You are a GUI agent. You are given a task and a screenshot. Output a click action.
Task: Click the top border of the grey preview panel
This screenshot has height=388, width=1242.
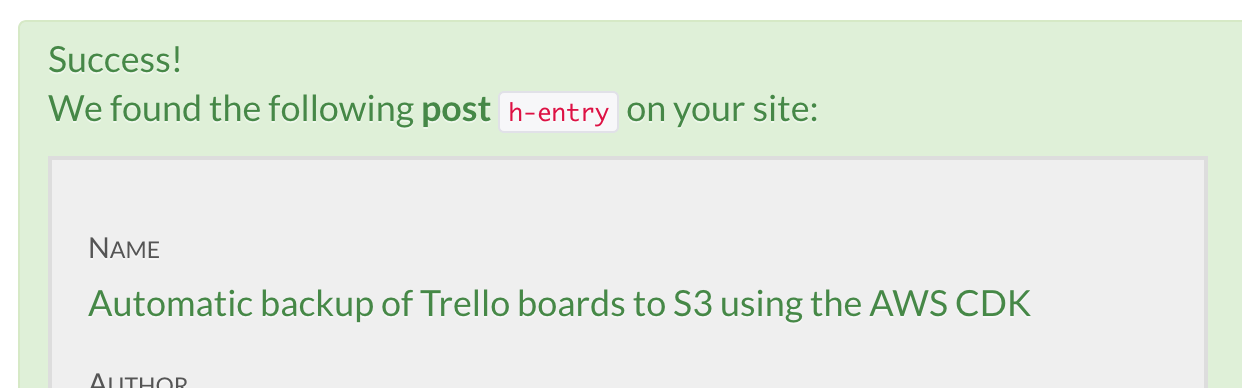pyautogui.click(x=628, y=157)
